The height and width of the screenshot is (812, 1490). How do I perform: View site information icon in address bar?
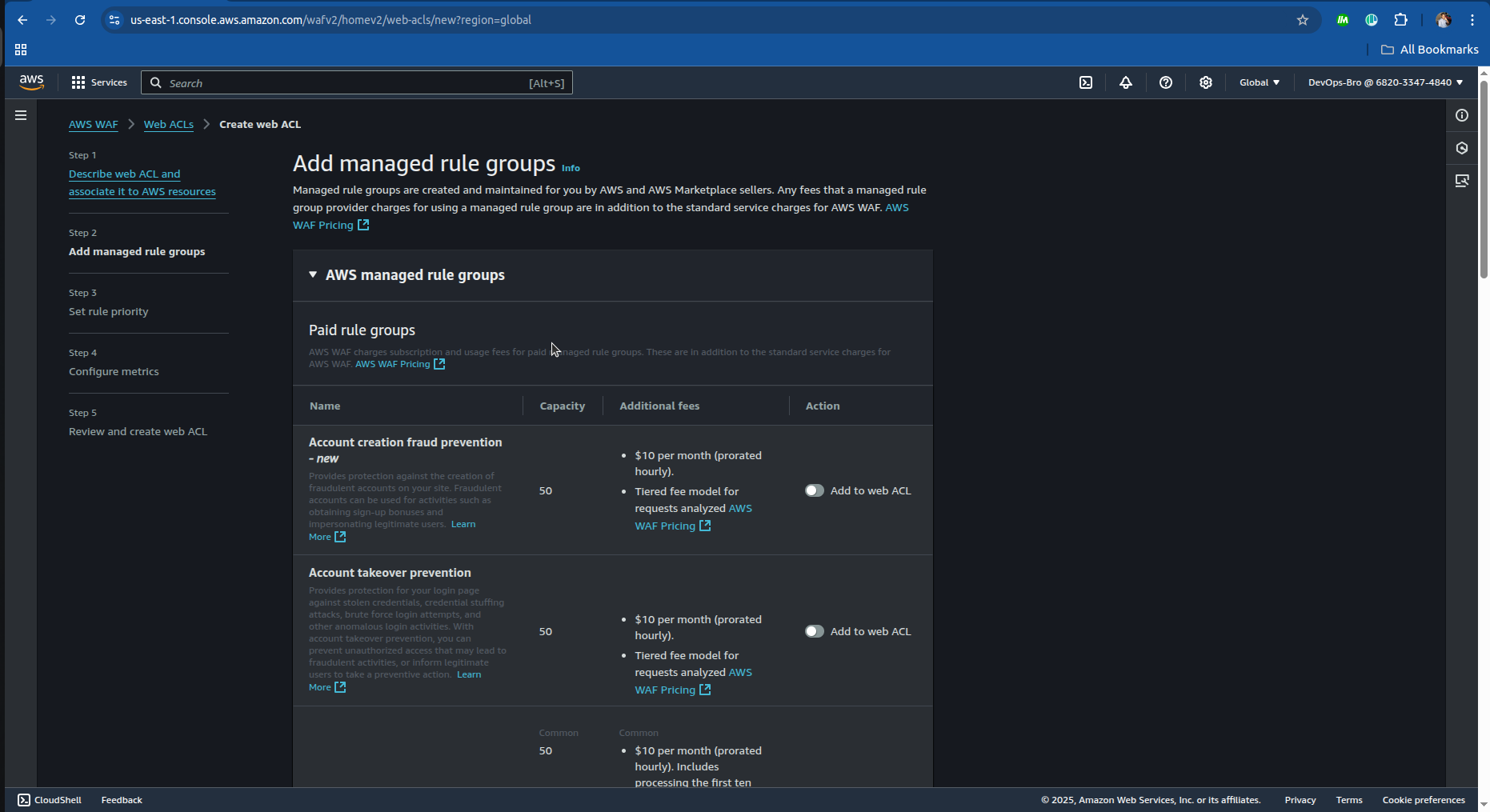(114, 20)
